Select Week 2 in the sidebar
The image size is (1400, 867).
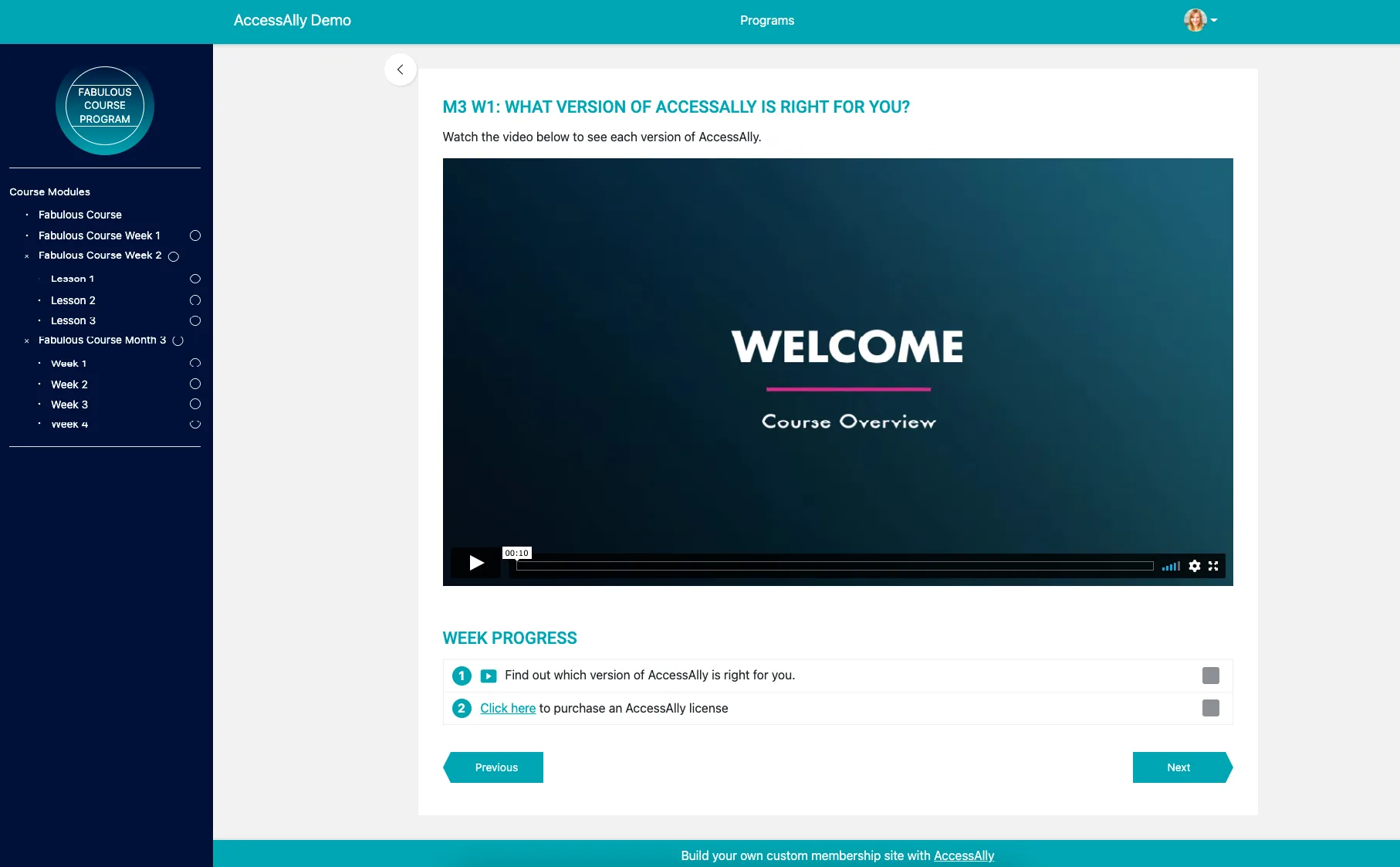(x=69, y=384)
